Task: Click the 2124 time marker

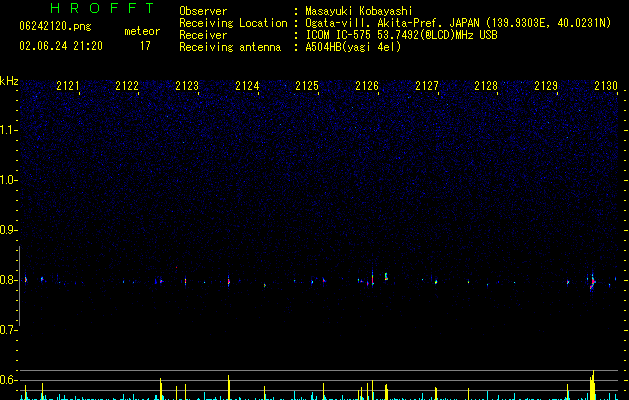Action: click(x=247, y=86)
